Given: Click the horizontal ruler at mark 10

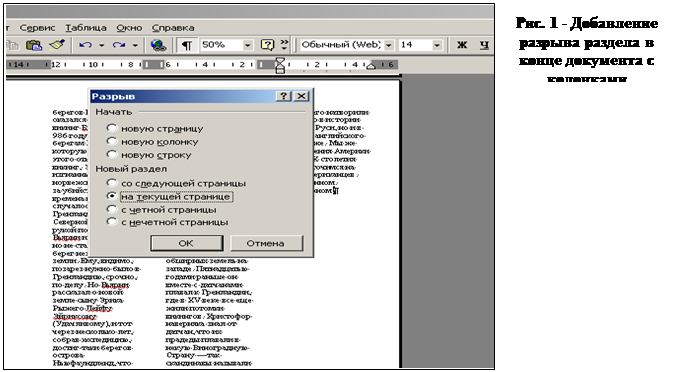Looking at the screenshot, I should point(93,65).
